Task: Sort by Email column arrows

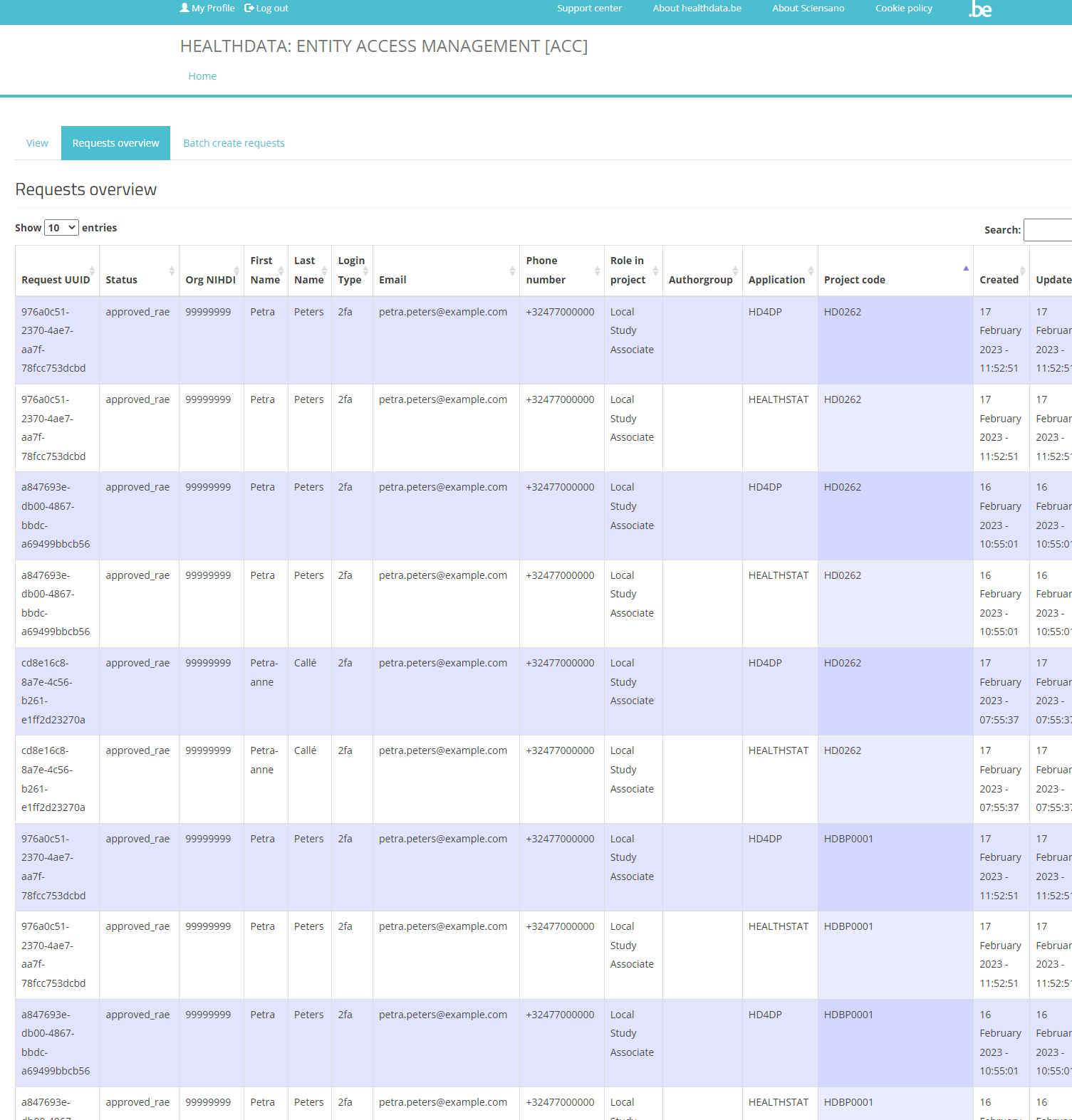Action: pos(512,271)
